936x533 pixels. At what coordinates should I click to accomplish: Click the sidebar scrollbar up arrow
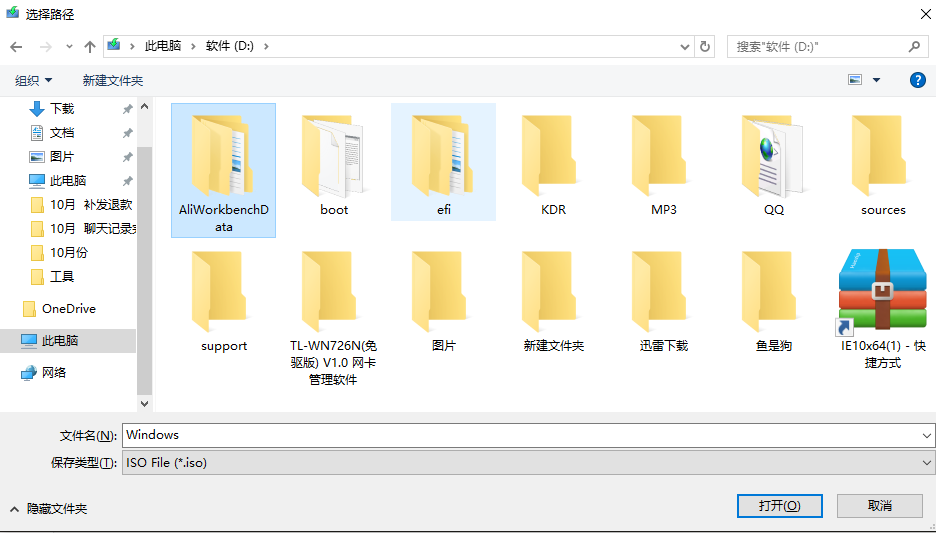coord(144,106)
